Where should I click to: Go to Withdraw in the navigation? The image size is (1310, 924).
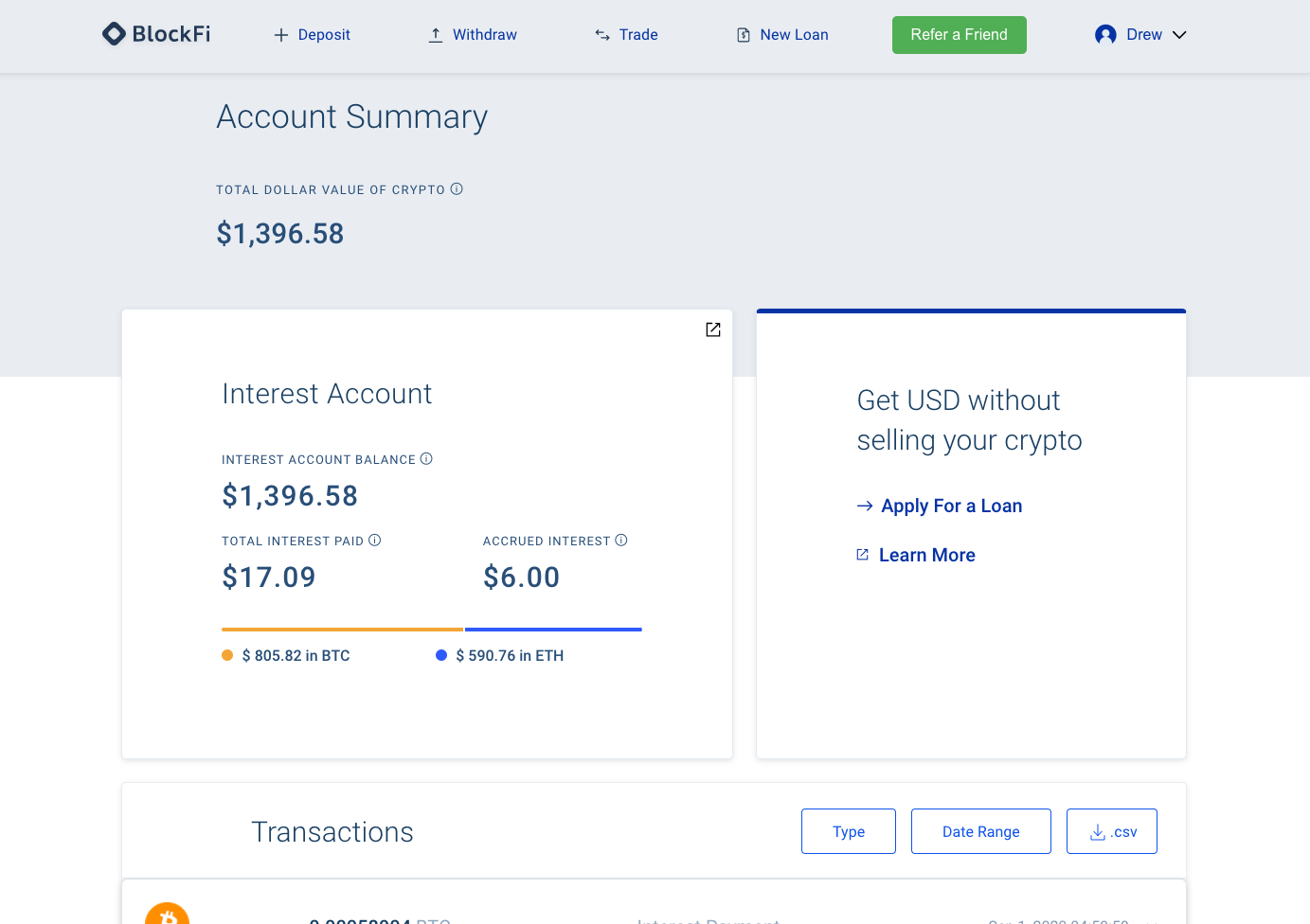pos(473,35)
